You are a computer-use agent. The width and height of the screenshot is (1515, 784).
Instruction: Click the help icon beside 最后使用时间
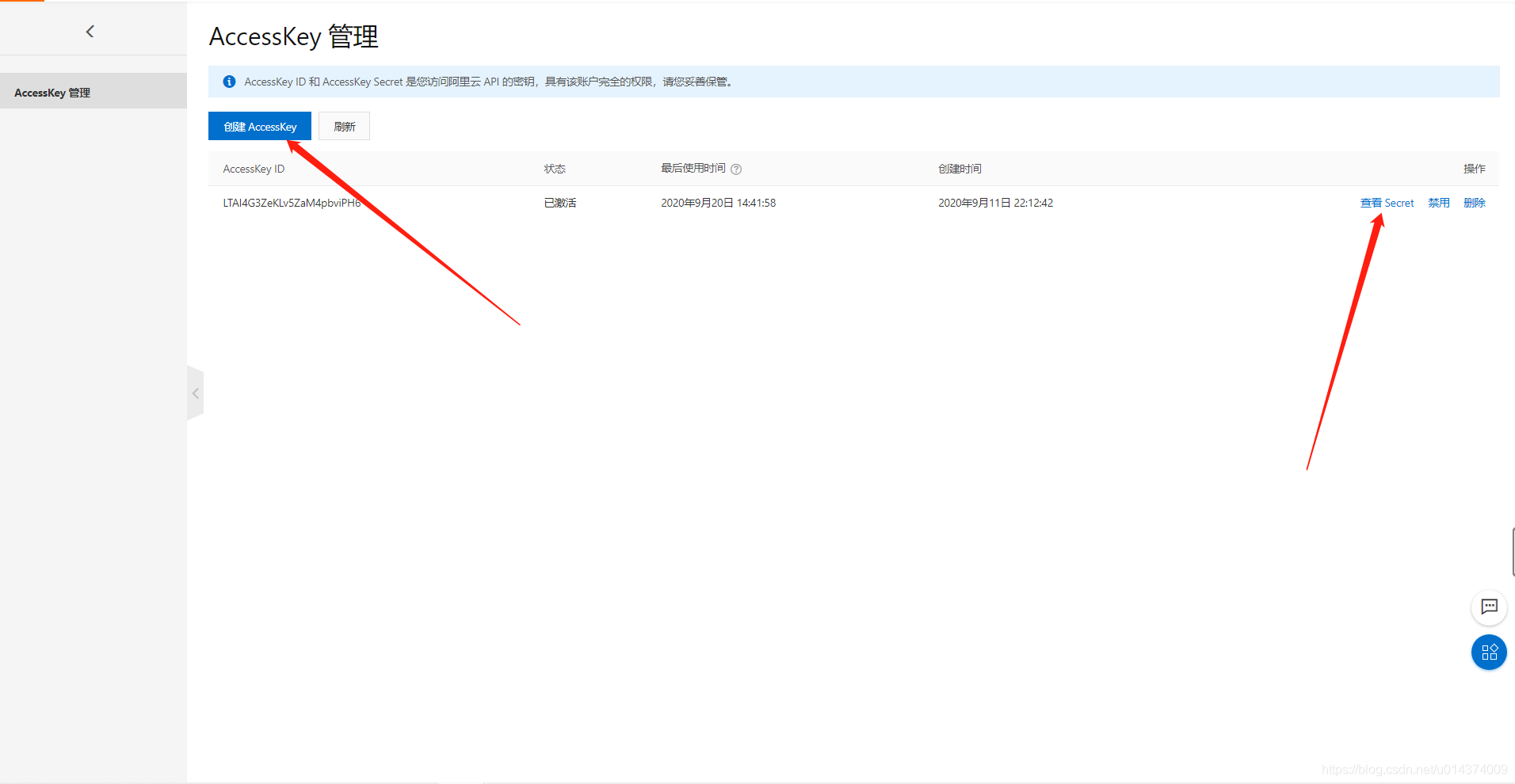[x=736, y=169]
